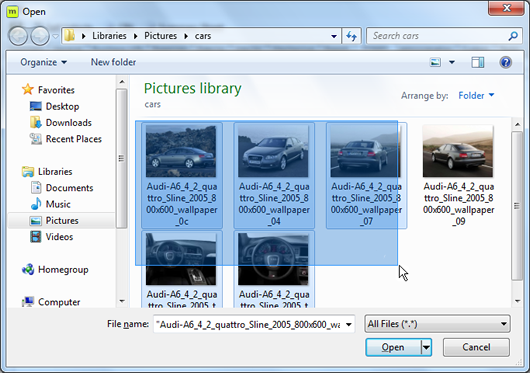Select thumbnail of wallpaper_04 car image
Viewport: 530px width, 373px height.
coord(273,151)
